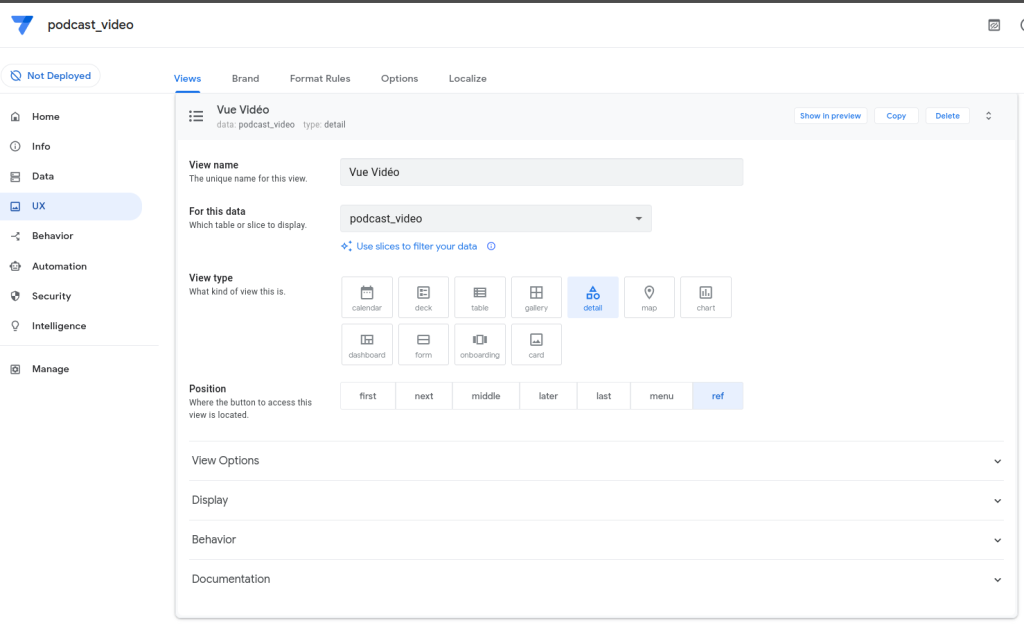Set position to later
This screenshot has width=1024, height=630.
click(x=548, y=396)
